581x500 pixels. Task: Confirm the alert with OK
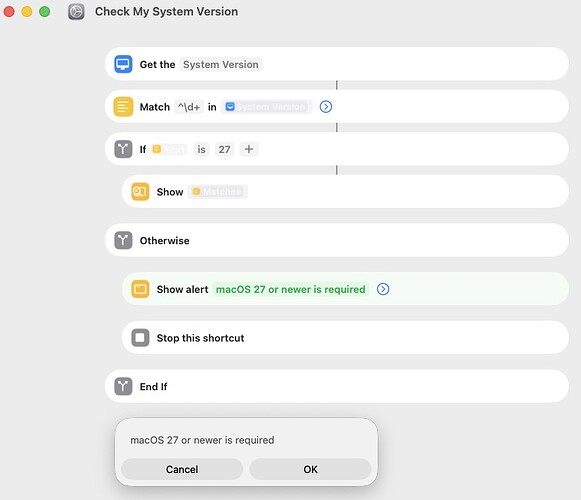311,469
